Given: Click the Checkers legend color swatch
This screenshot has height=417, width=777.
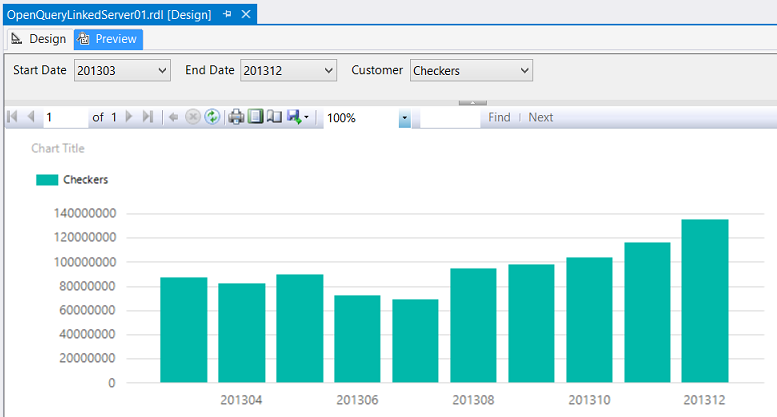Looking at the screenshot, I should 46,180.
